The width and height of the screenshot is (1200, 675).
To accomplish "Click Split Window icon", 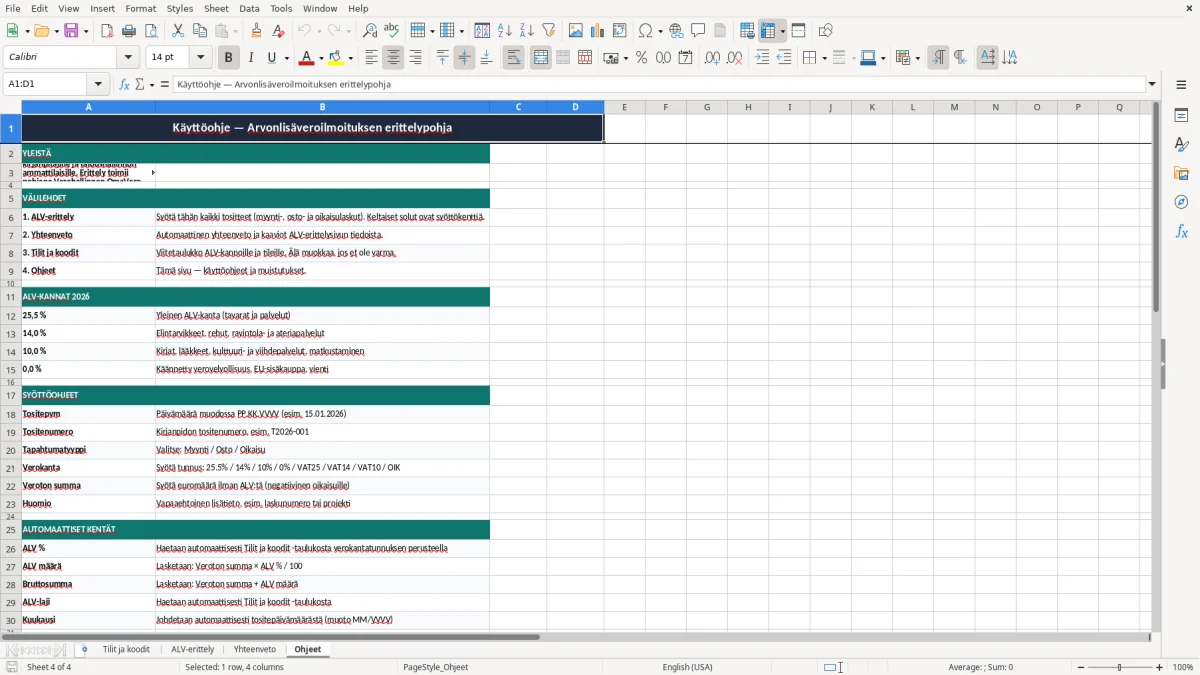I will coord(798,31).
